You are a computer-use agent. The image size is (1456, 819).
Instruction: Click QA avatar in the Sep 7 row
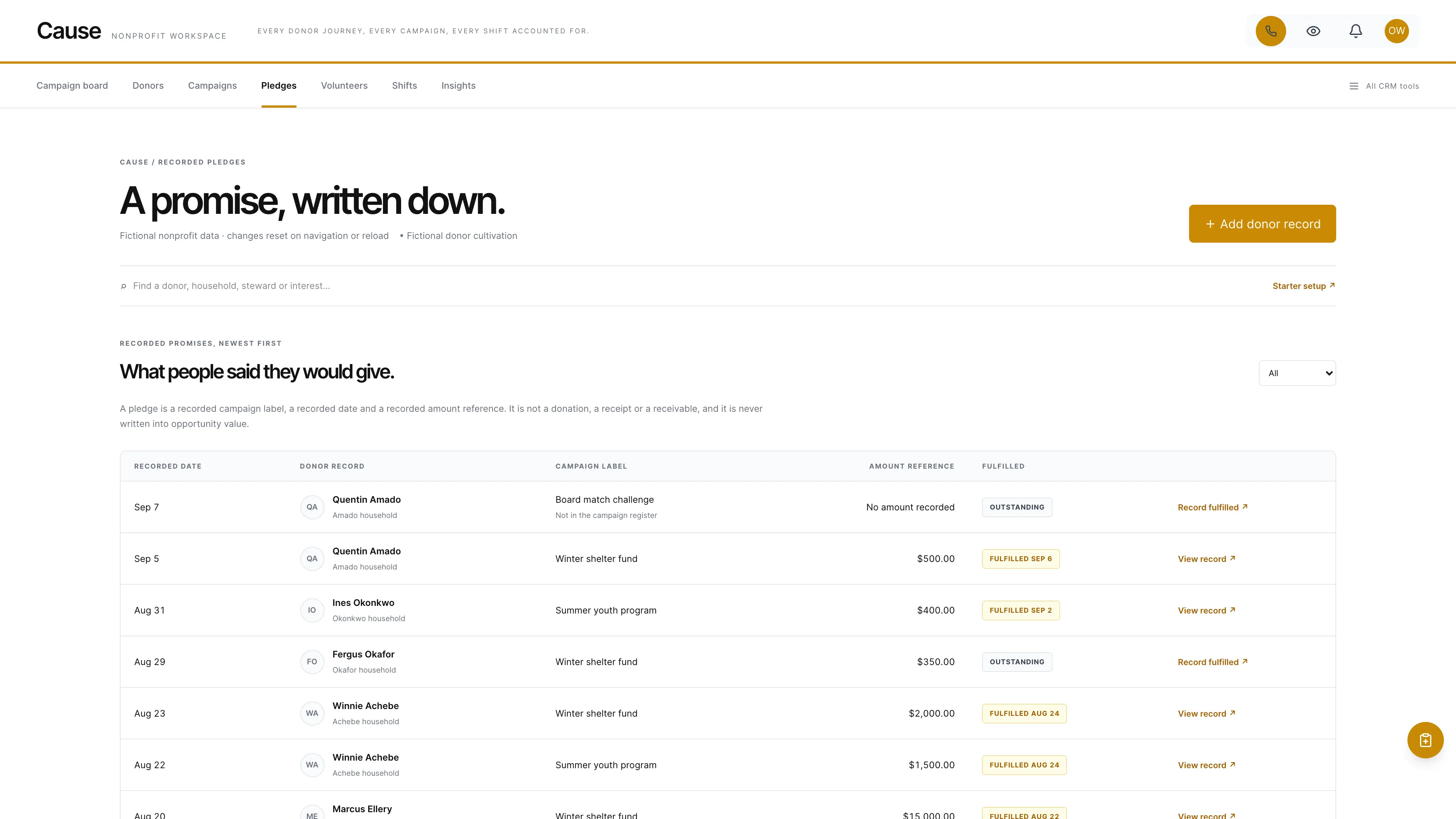point(312,507)
